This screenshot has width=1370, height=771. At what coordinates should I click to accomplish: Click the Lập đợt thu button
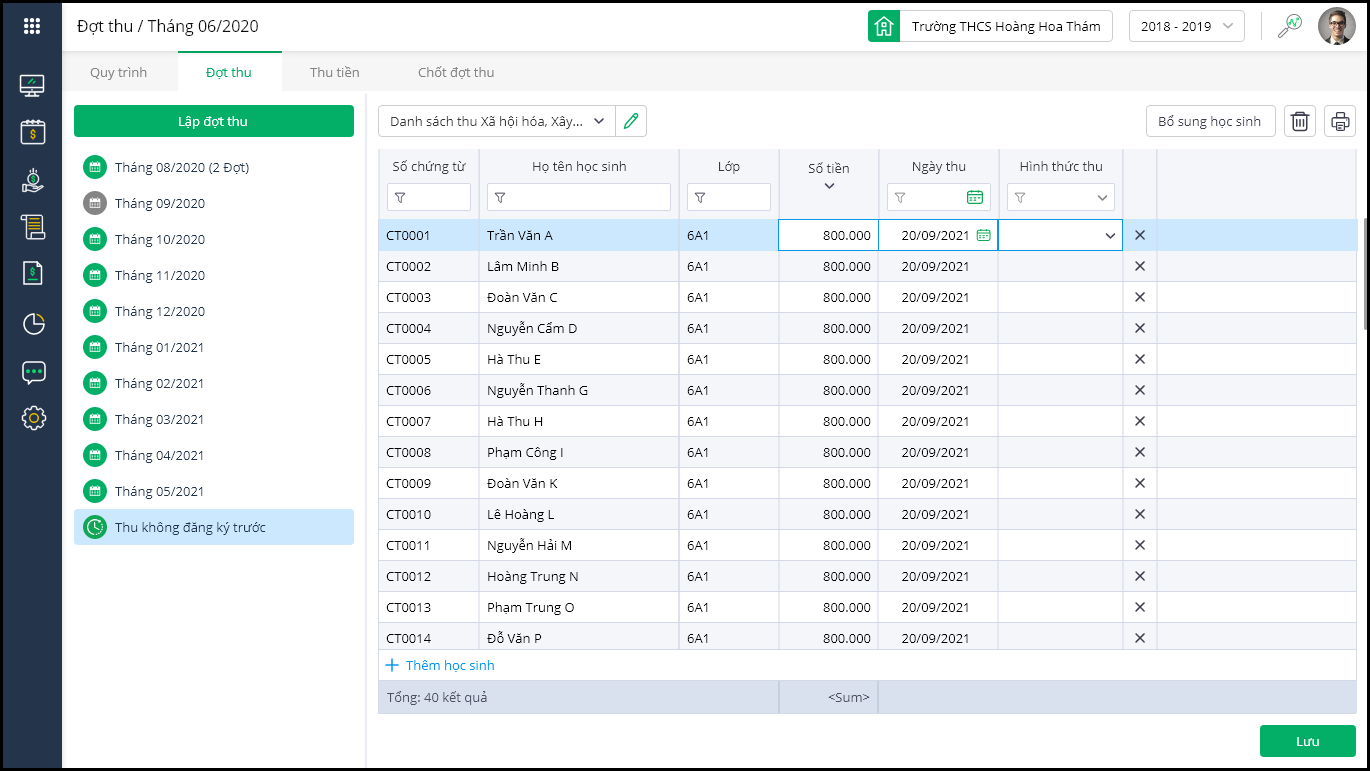[x=213, y=121]
